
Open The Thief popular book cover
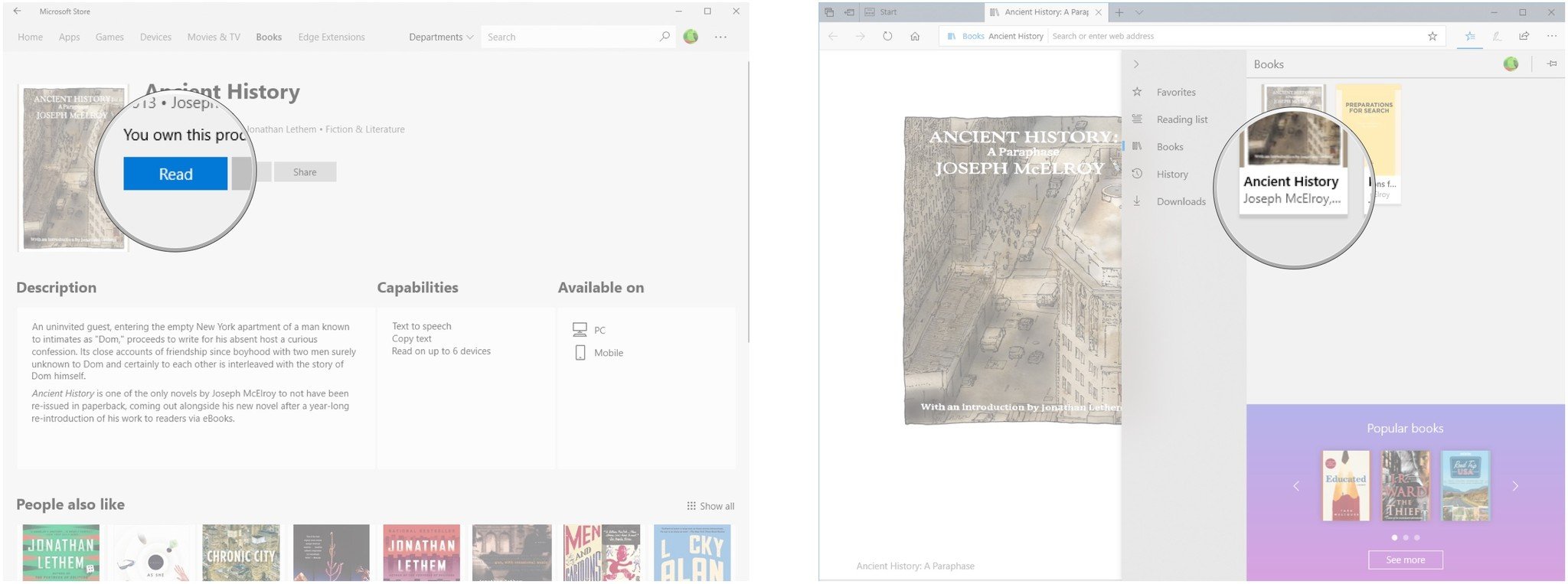[1406, 486]
